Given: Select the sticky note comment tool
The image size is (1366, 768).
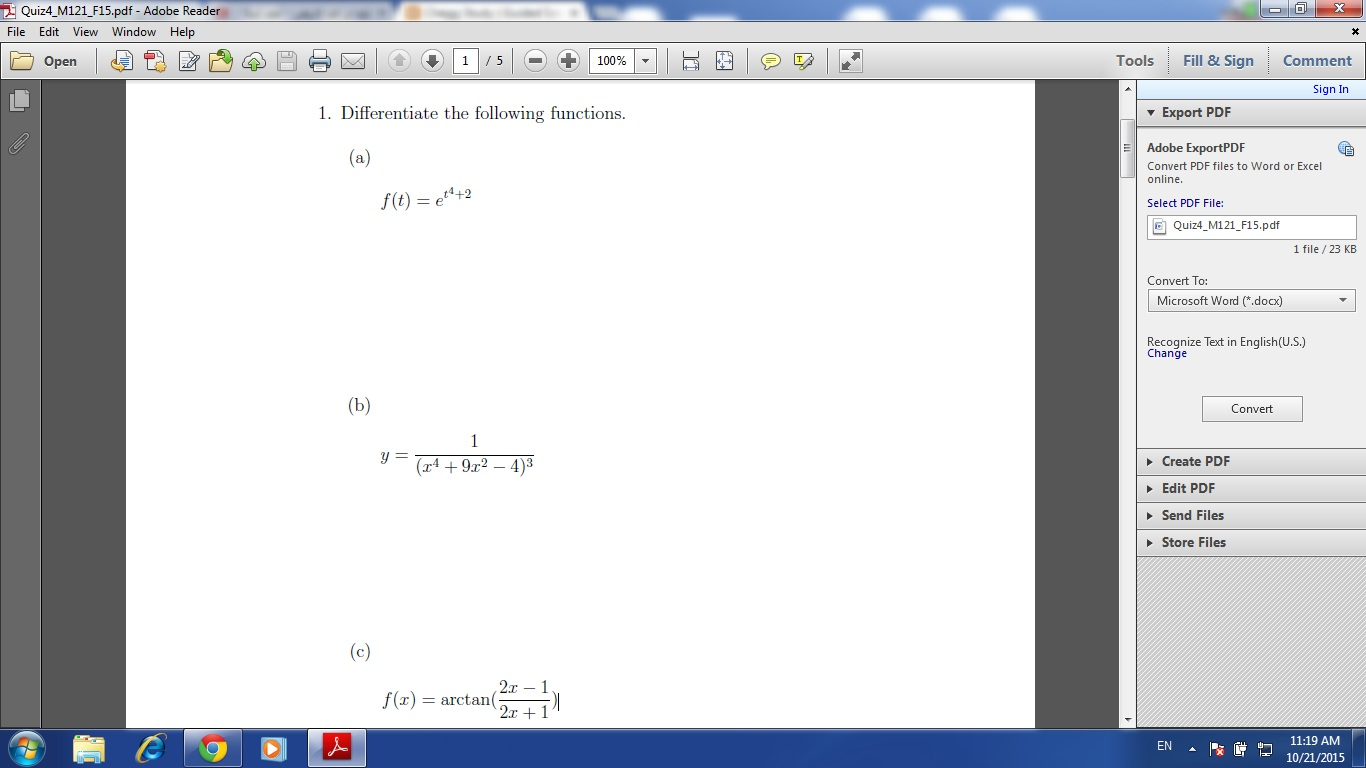Looking at the screenshot, I should [x=769, y=61].
